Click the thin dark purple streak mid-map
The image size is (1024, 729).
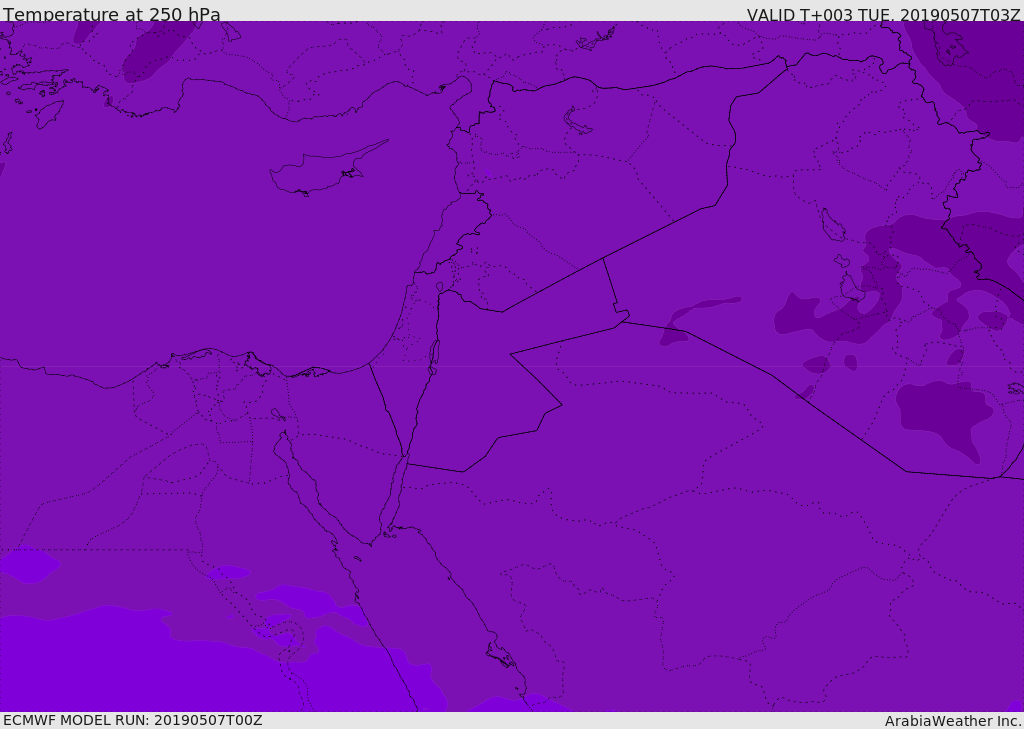pyautogui.click(x=700, y=310)
